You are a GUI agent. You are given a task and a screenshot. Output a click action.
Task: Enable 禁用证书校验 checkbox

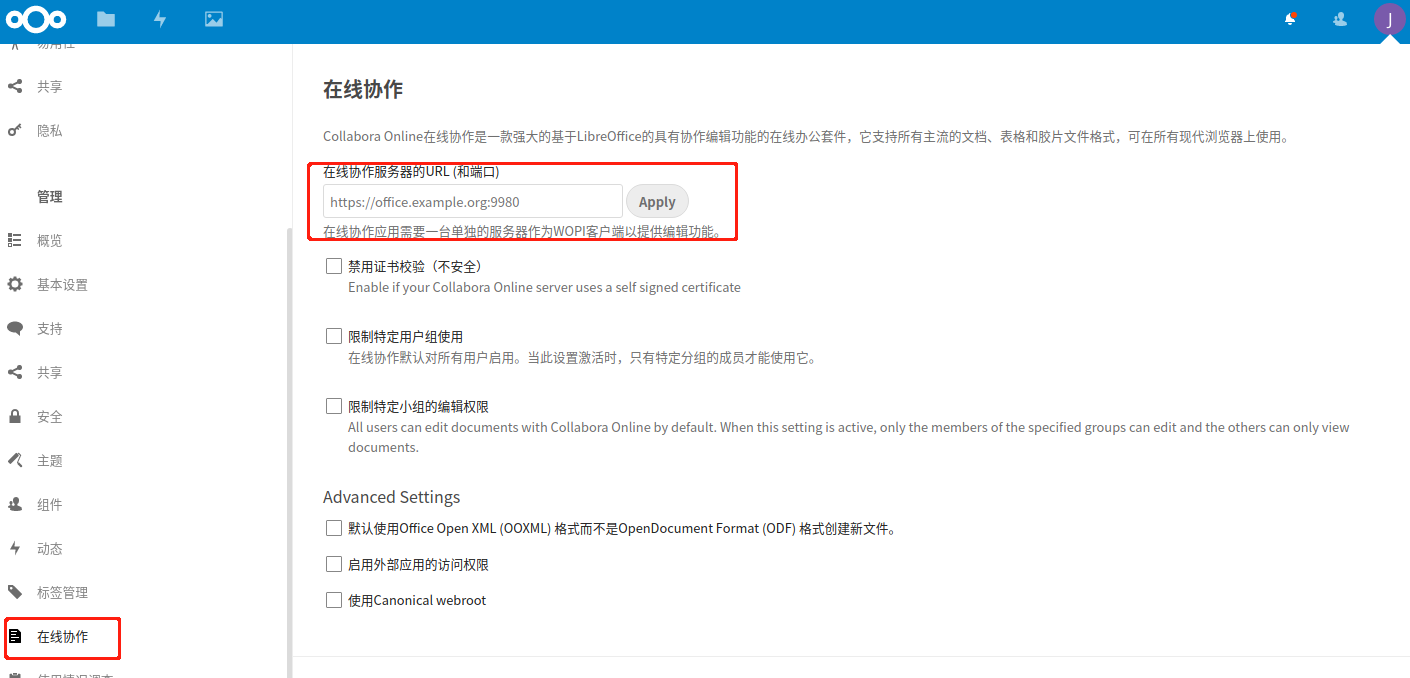333,265
